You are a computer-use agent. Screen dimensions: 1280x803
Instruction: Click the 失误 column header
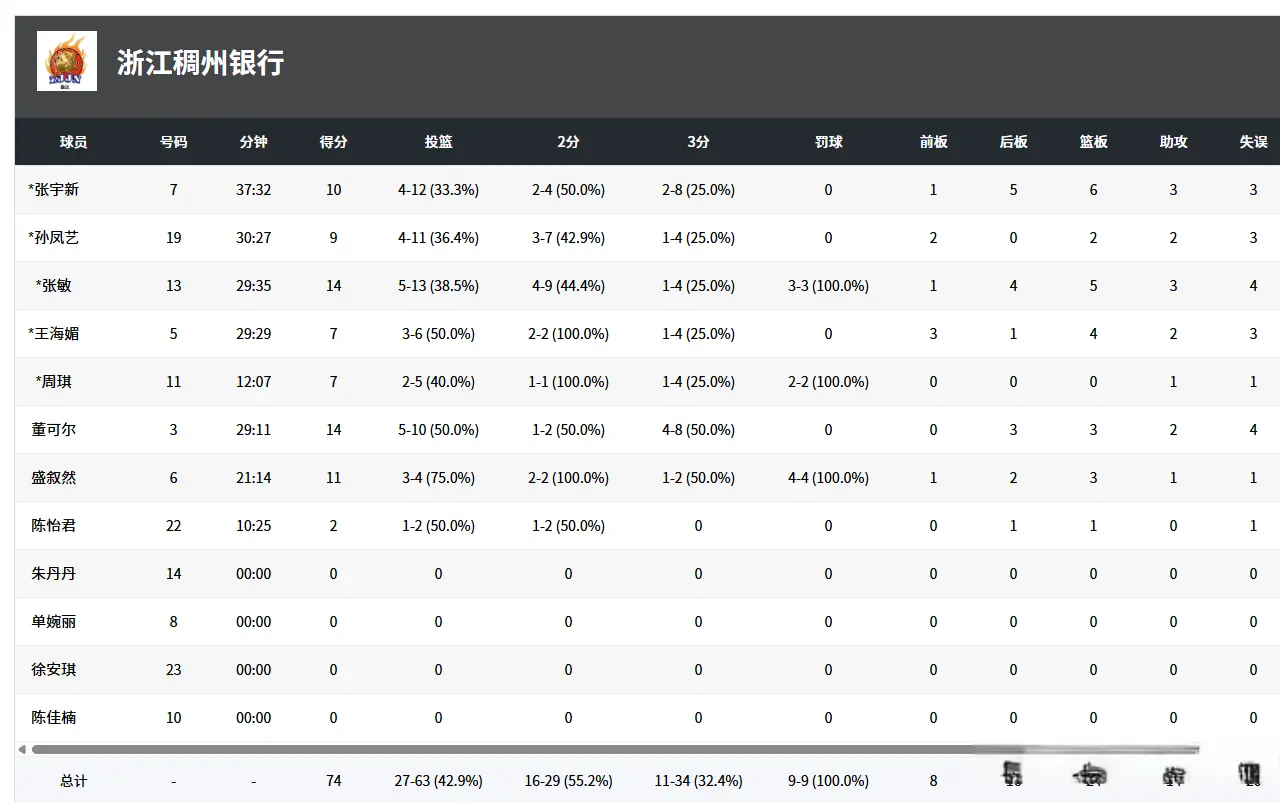(x=1253, y=142)
